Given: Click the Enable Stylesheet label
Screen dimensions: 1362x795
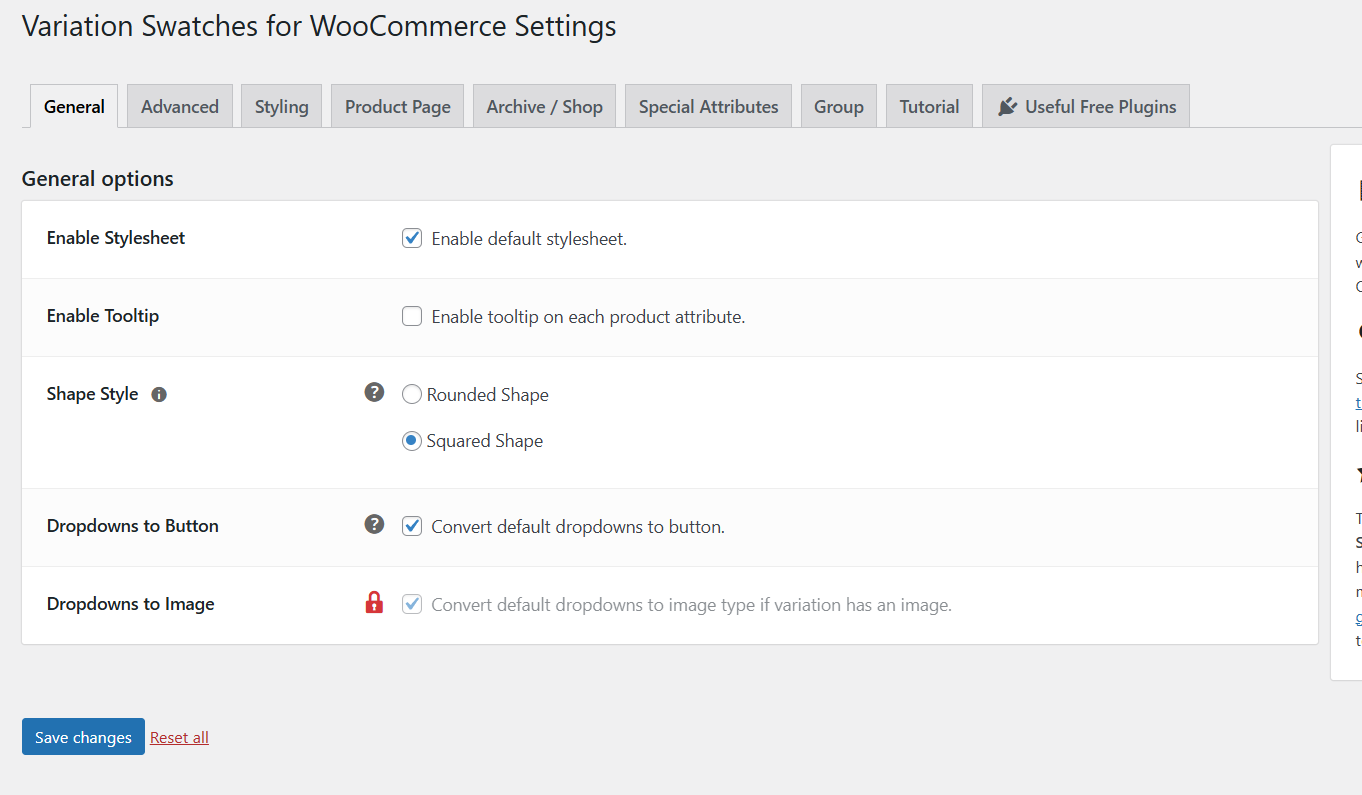Looking at the screenshot, I should (116, 238).
